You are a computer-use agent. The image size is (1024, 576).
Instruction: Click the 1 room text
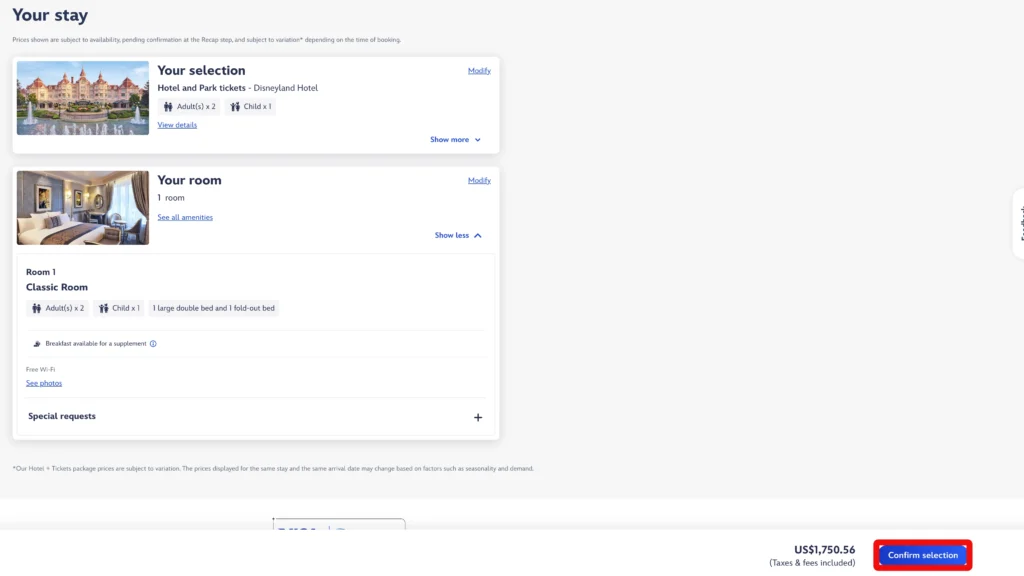coord(171,198)
